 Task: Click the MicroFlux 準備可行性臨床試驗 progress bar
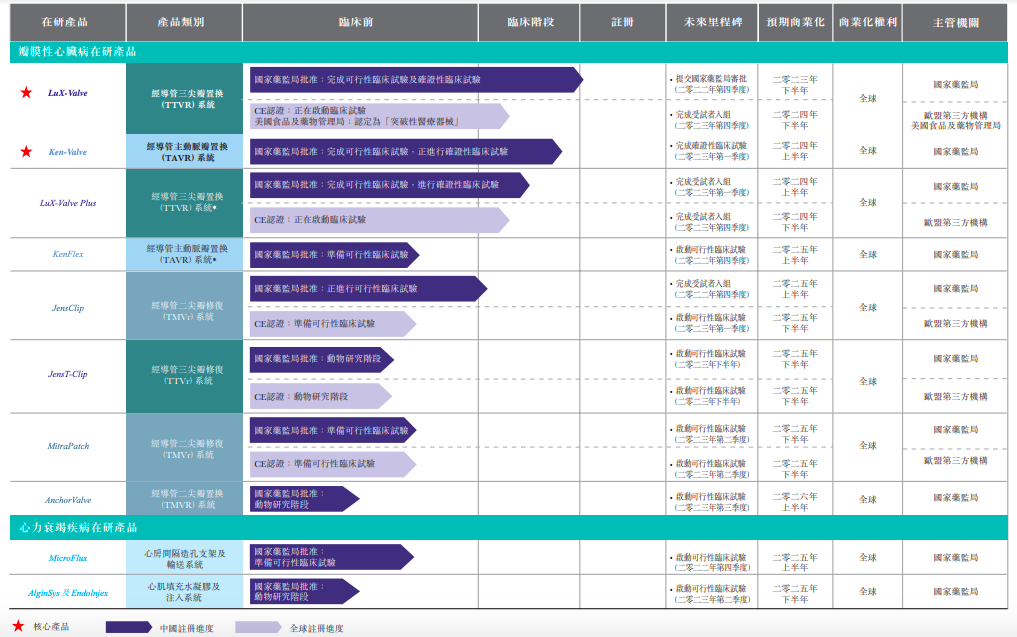click(330, 557)
